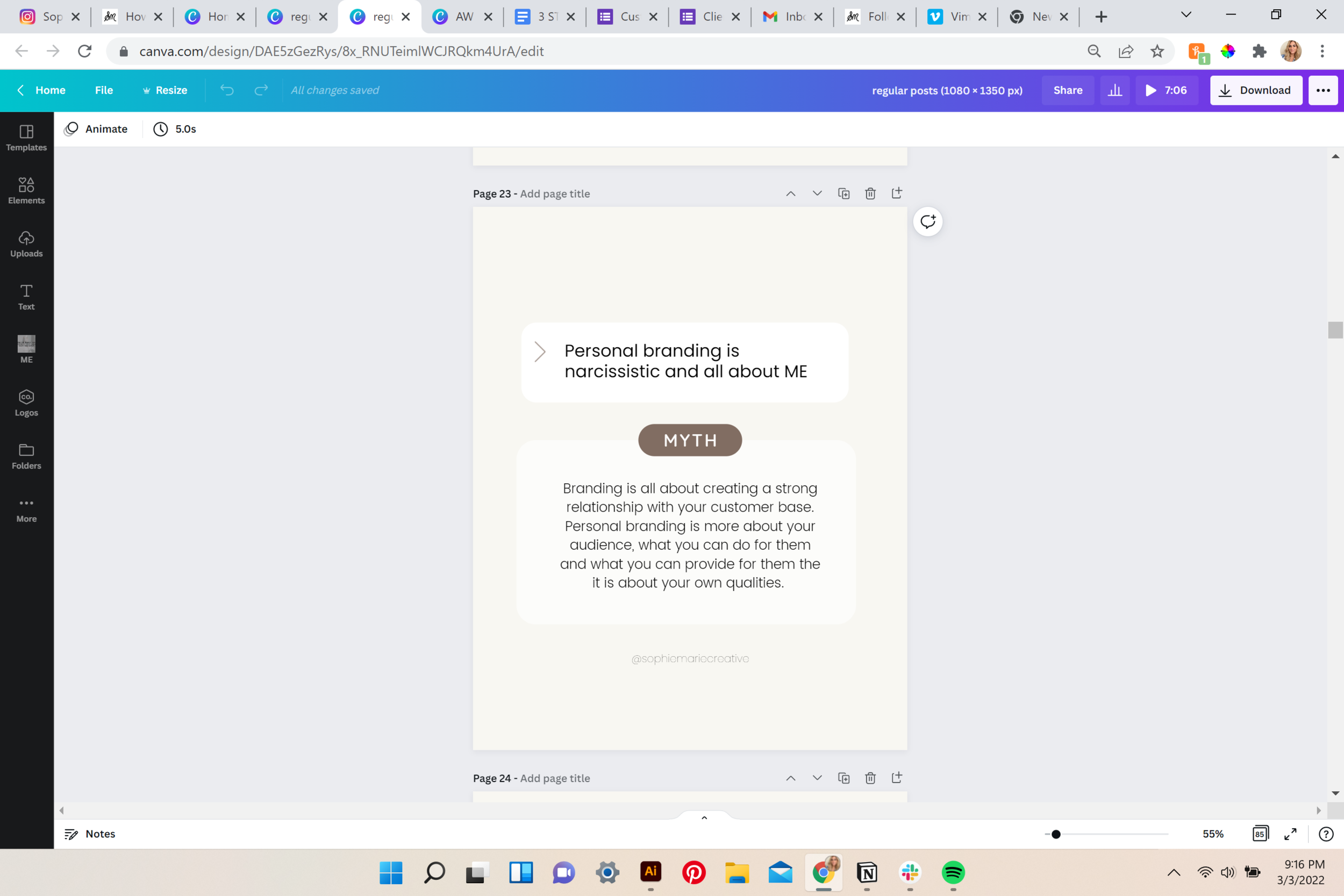1344x896 pixels.
Task: Click the Download button
Action: tap(1255, 90)
